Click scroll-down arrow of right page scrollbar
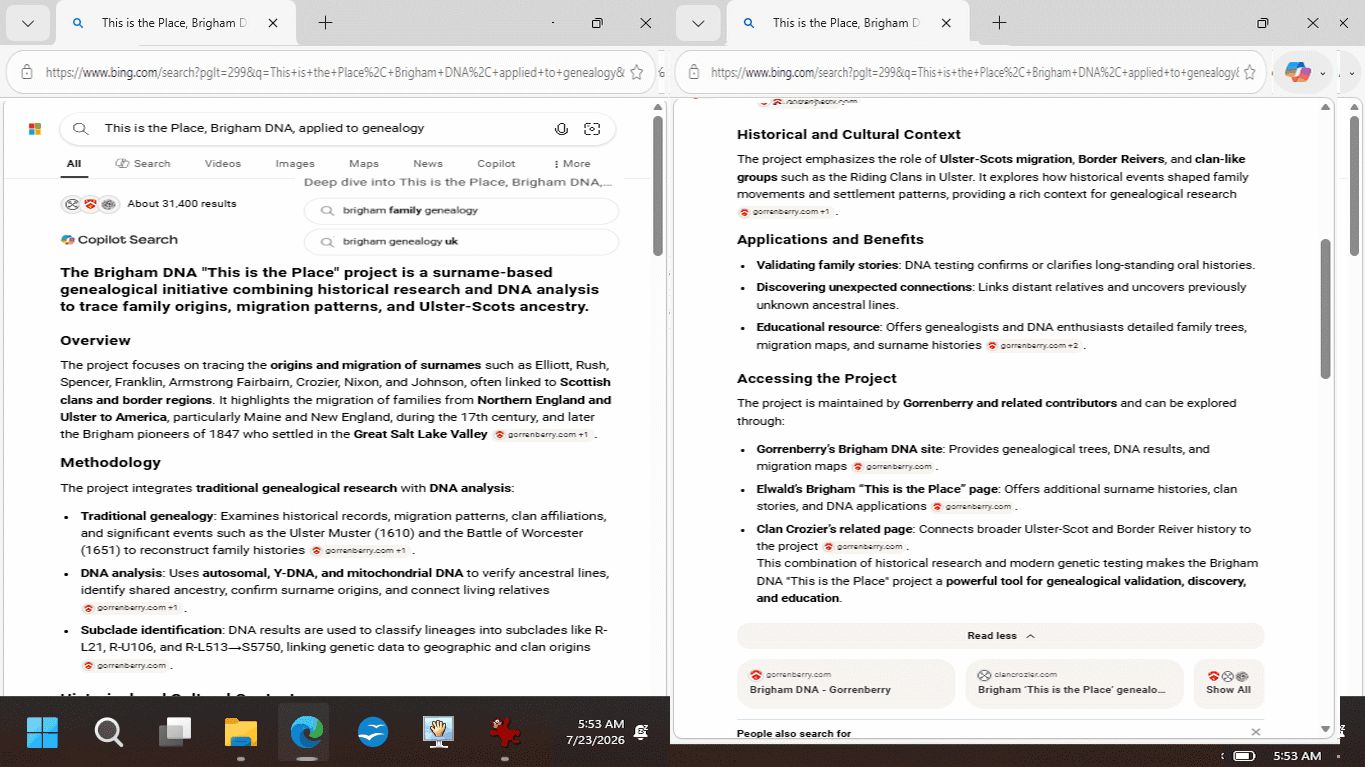 click(x=1326, y=729)
